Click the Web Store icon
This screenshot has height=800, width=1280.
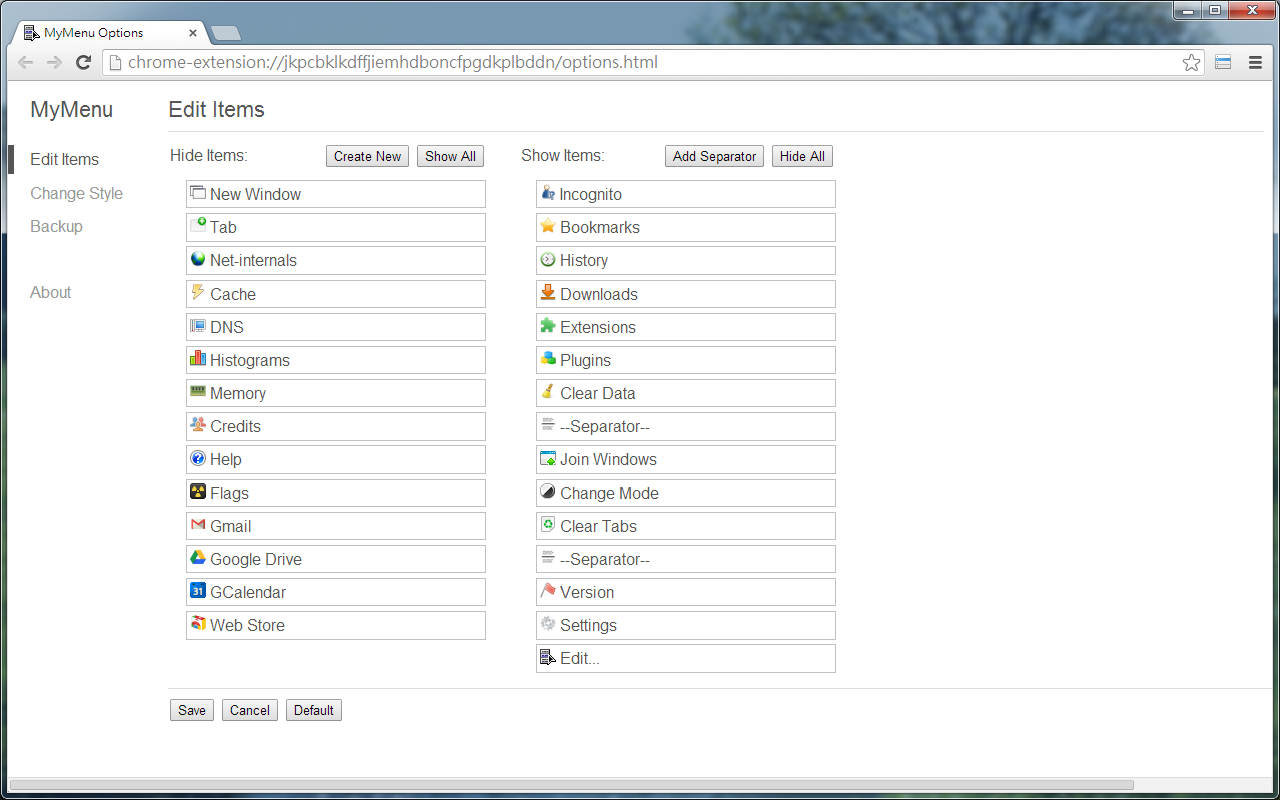[x=198, y=624]
